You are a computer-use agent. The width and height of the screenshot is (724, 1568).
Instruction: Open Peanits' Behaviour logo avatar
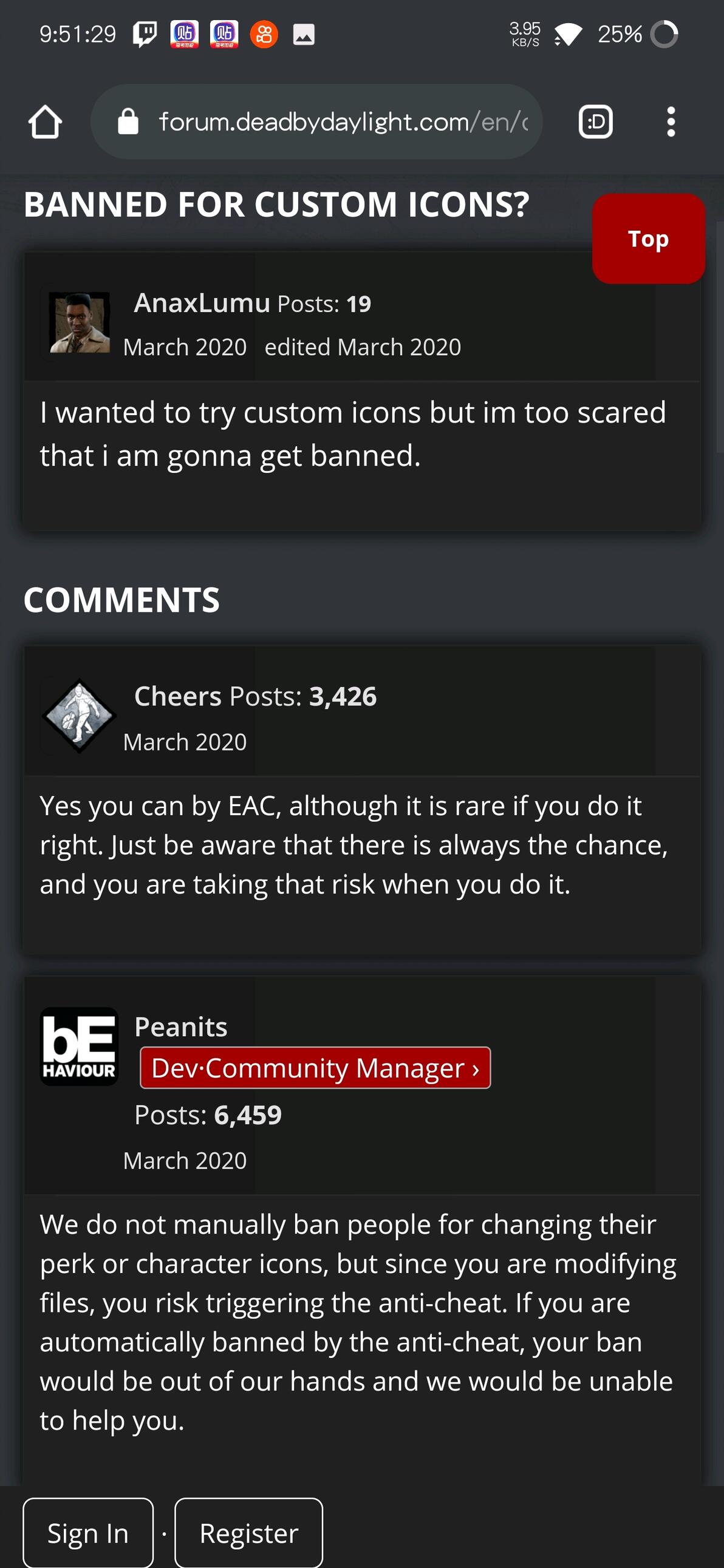(x=79, y=1047)
